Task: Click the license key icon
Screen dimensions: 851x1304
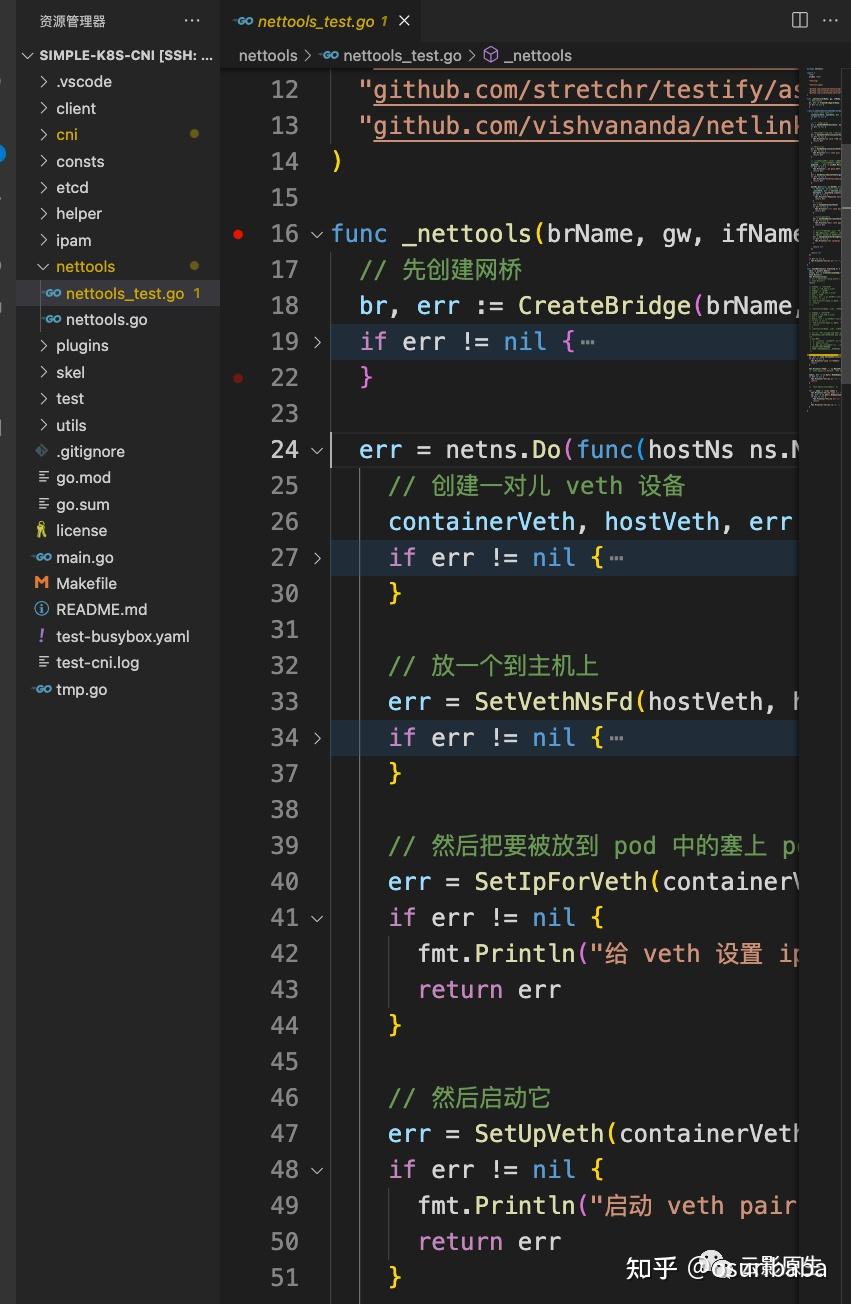Action: coord(42,530)
